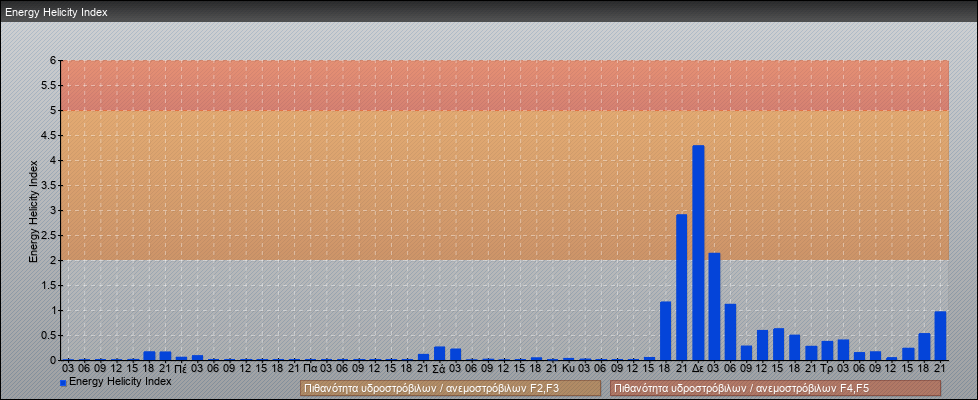Select the F4,F5 waterspout probability label
978x400 pixels.
pyautogui.click(x=775, y=388)
